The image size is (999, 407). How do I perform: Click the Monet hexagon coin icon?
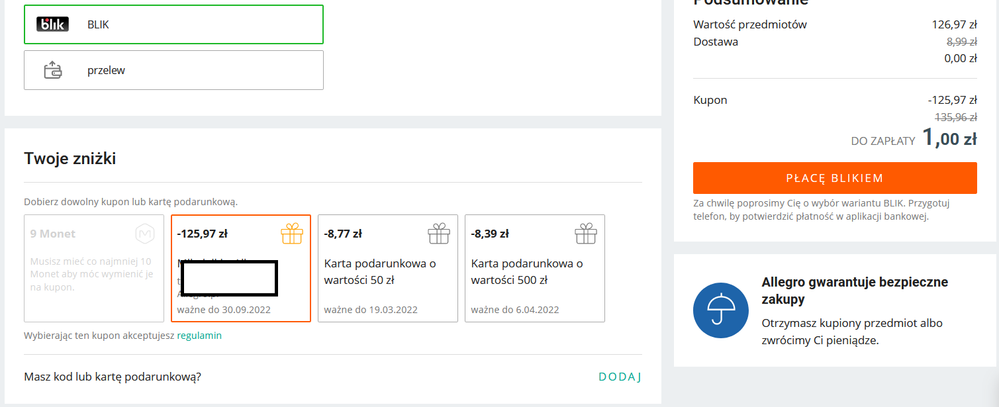tap(145, 234)
